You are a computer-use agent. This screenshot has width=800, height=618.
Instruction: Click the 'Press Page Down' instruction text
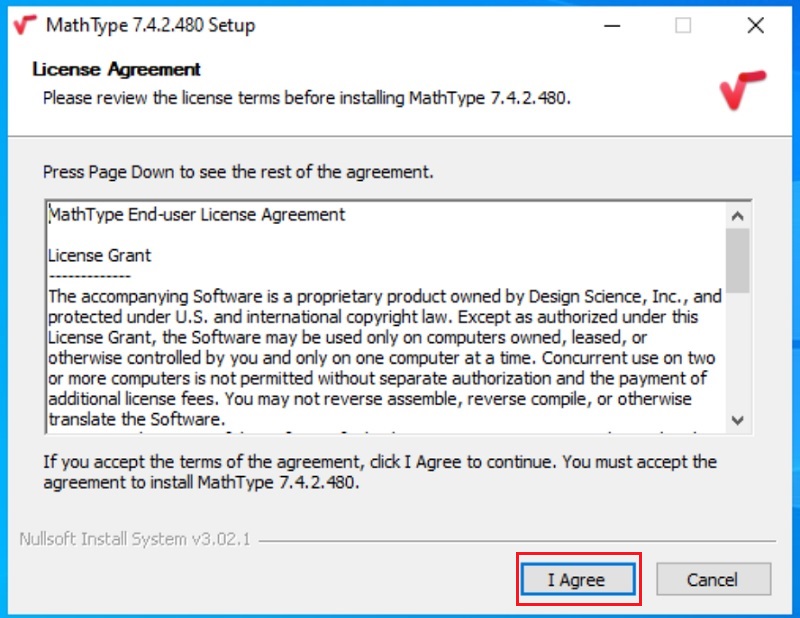point(238,172)
